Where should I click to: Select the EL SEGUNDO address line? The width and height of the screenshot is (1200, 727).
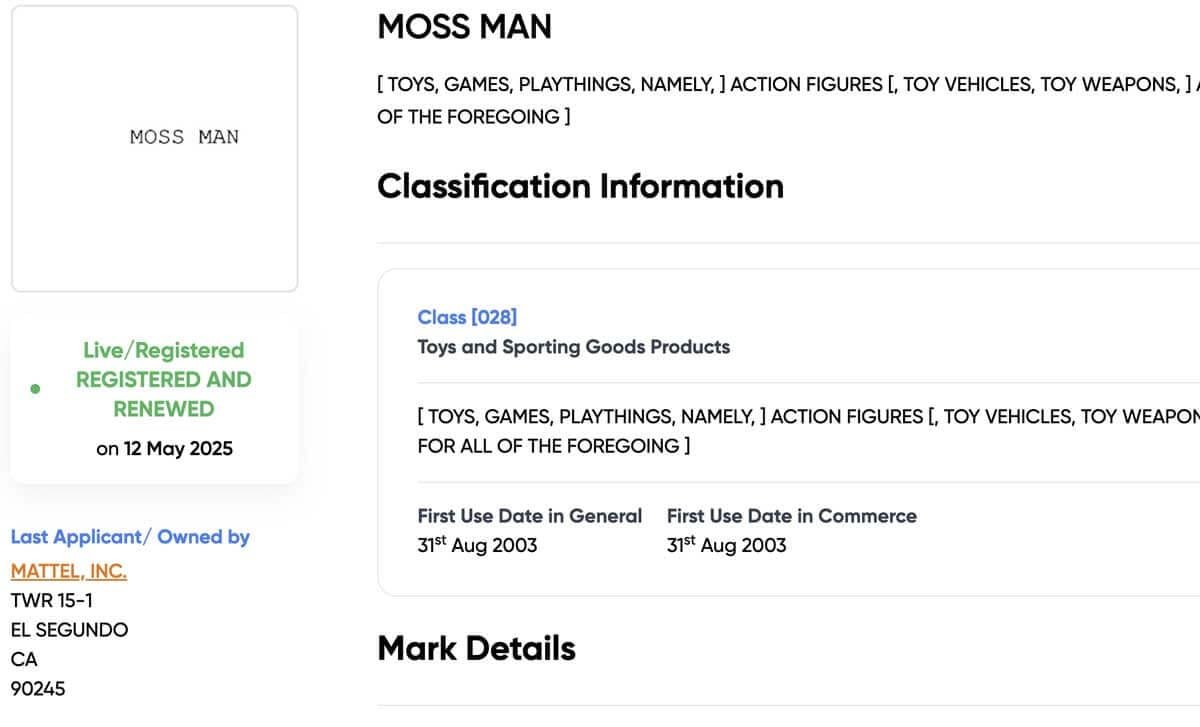pos(68,629)
